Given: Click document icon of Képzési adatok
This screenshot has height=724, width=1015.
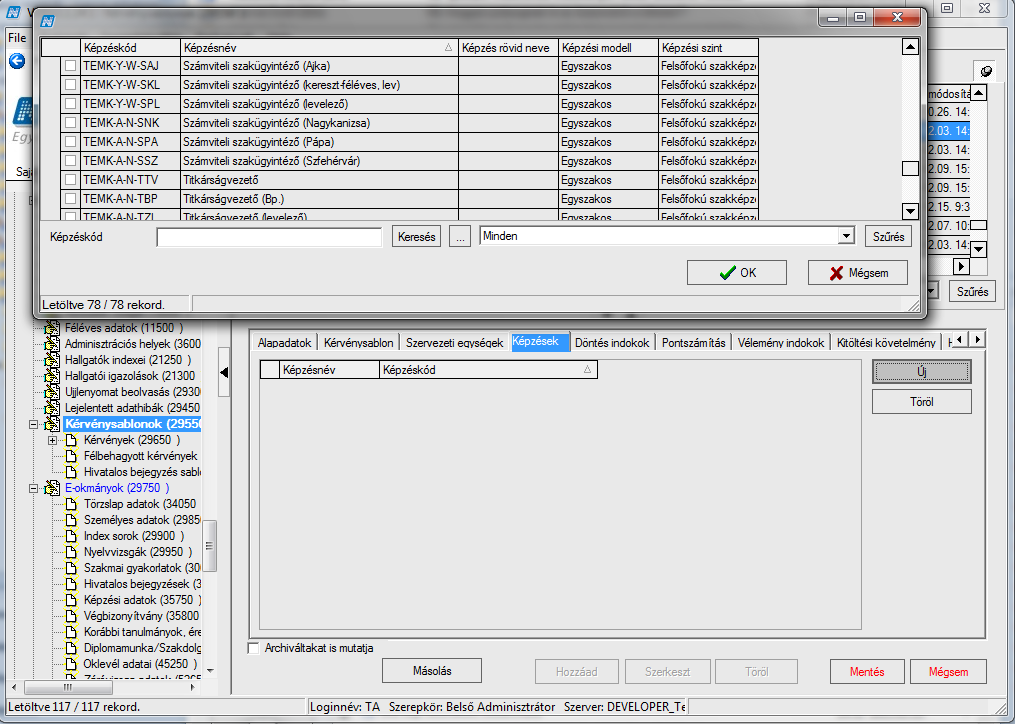Looking at the screenshot, I should (x=71, y=600).
